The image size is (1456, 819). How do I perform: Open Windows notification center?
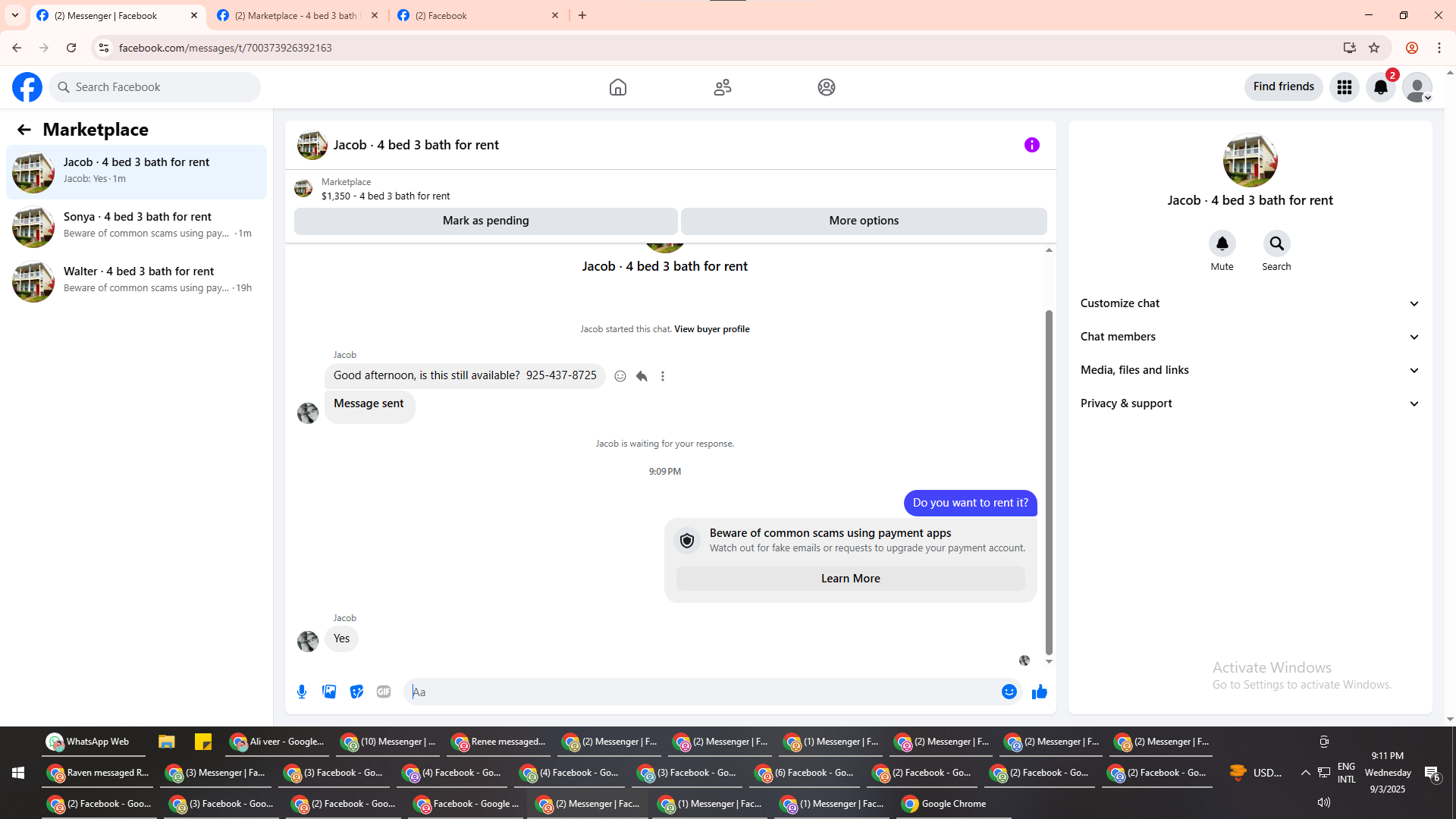click(1432, 773)
